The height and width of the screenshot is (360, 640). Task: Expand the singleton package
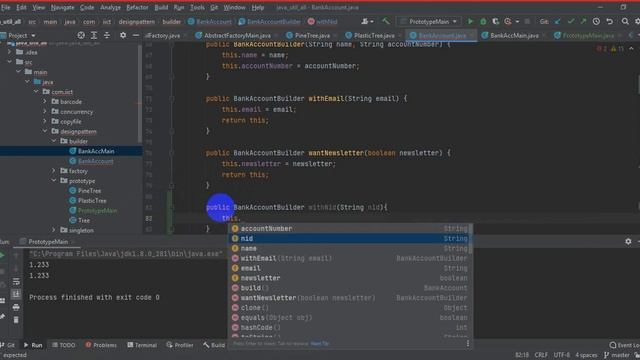(54, 230)
